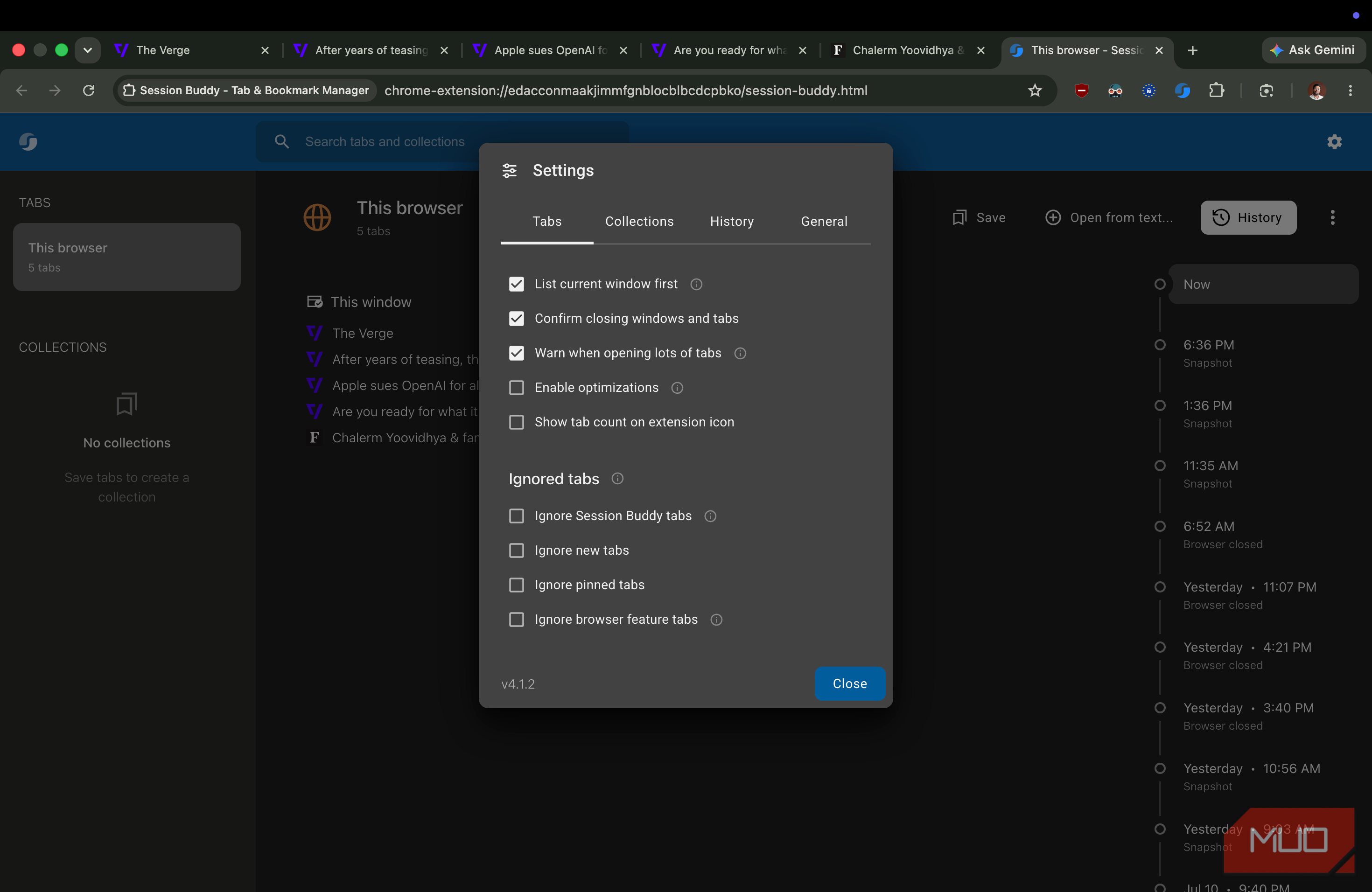The image size is (1372, 892).
Task: Open settings via the gear icon
Action: (1335, 142)
